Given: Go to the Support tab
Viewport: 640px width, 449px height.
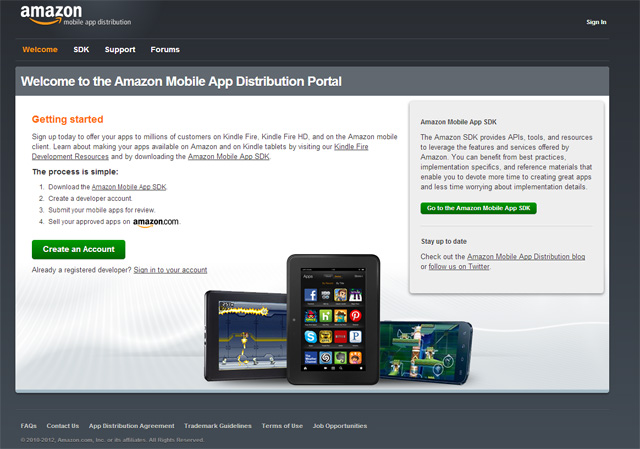Looking at the screenshot, I should pyautogui.click(x=120, y=49).
